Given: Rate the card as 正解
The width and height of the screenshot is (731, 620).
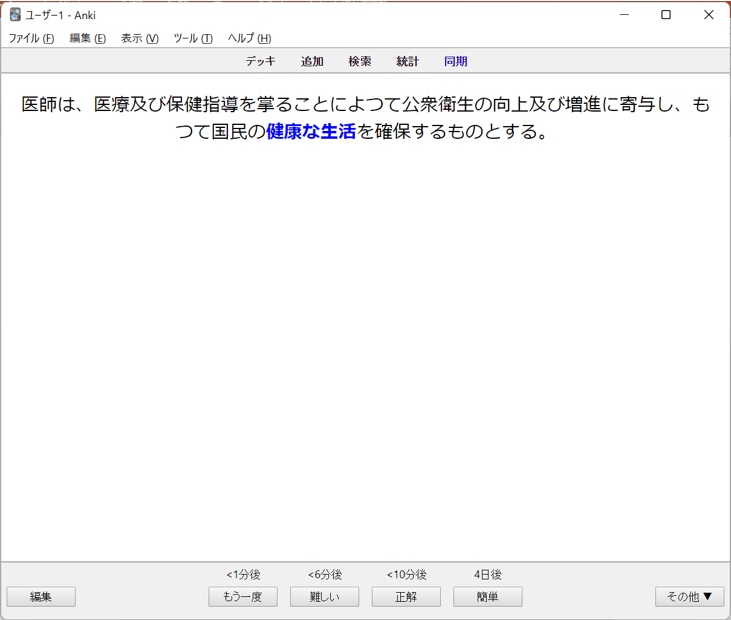Looking at the screenshot, I should click(x=406, y=597).
